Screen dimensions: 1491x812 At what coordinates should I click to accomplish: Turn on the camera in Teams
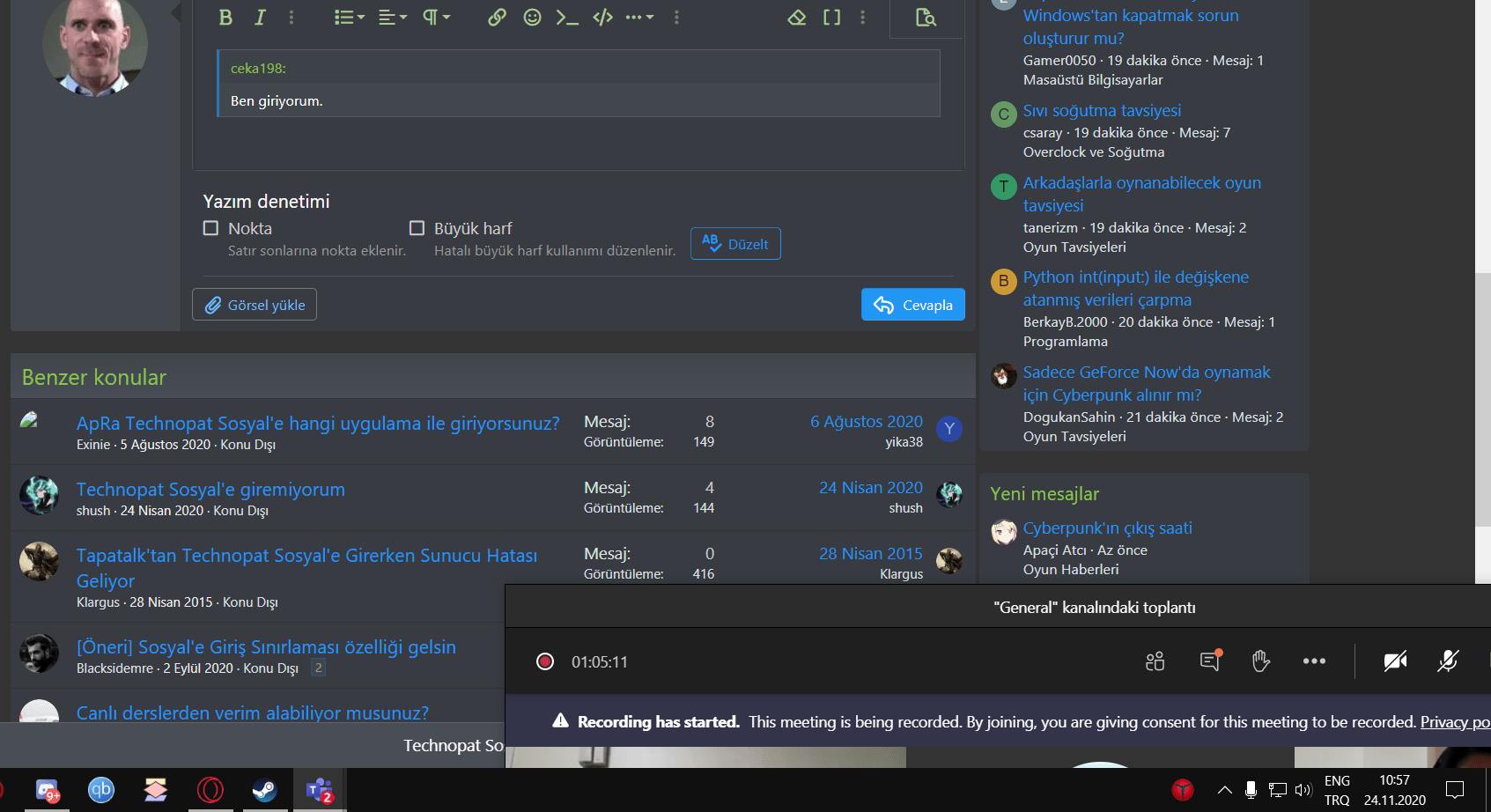coord(1395,661)
